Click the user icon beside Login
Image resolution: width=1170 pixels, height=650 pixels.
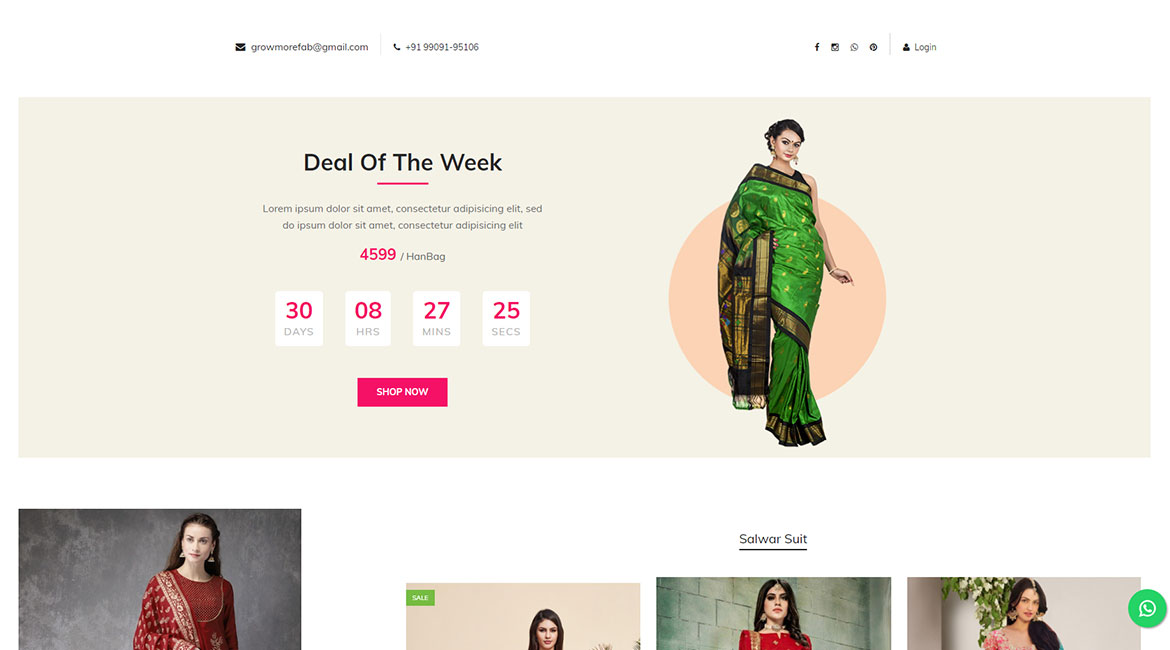tap(906, 47)
